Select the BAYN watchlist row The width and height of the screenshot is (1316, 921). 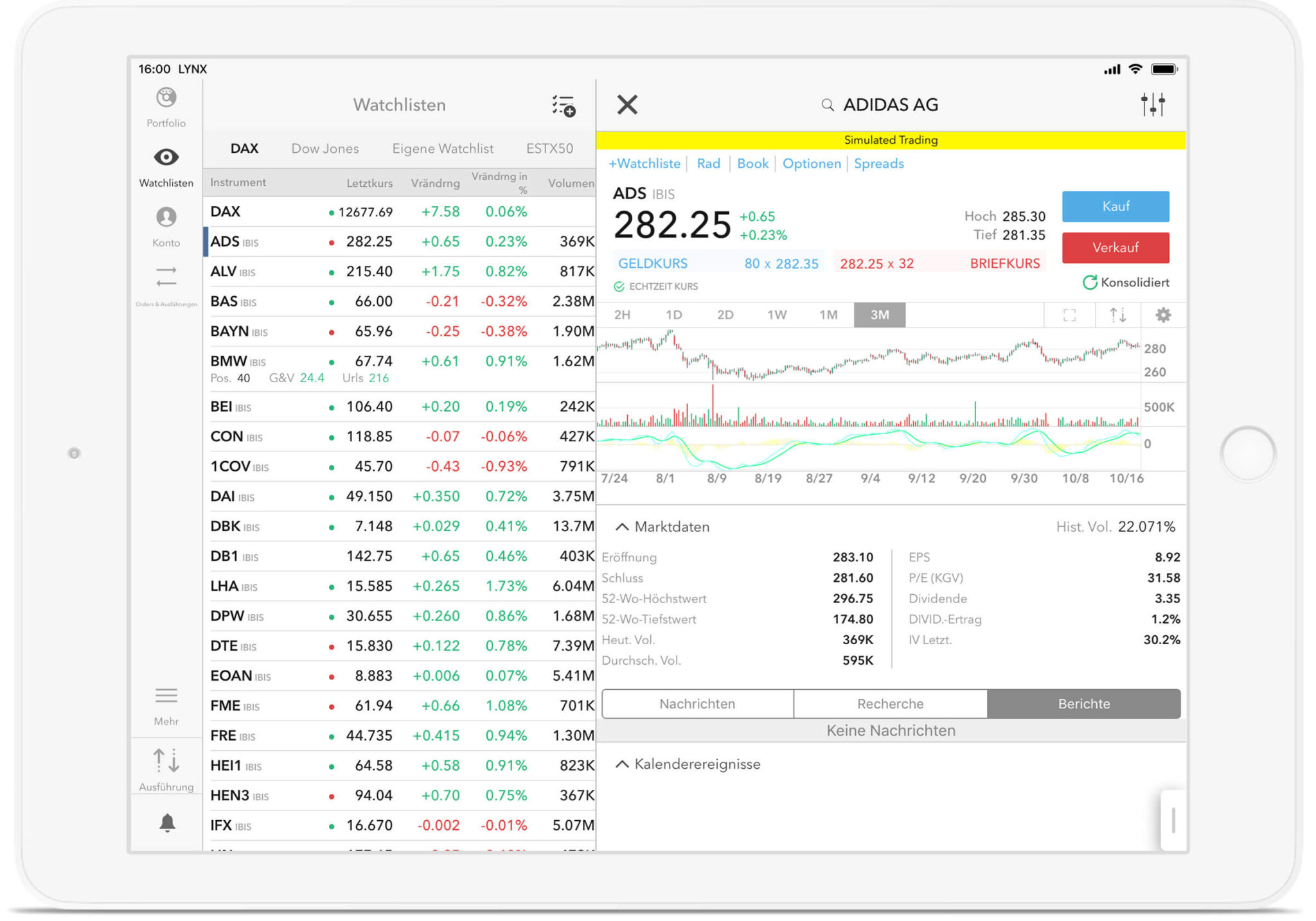400,331
